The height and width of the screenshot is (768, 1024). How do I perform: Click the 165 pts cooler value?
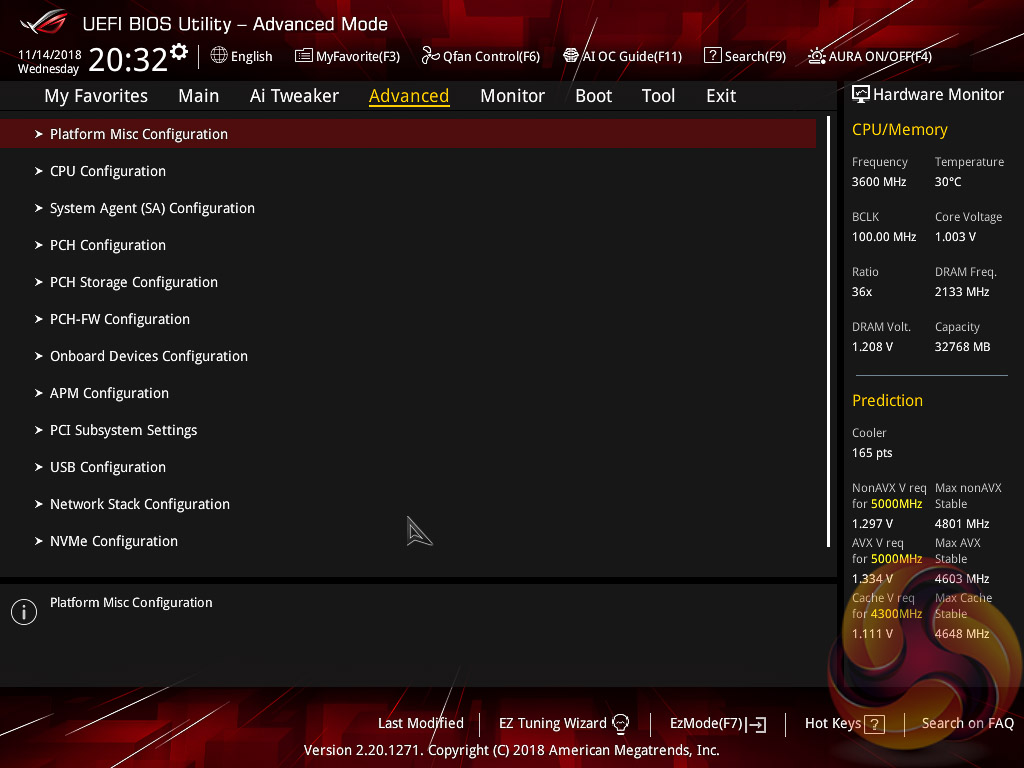(x=872, y=453)
